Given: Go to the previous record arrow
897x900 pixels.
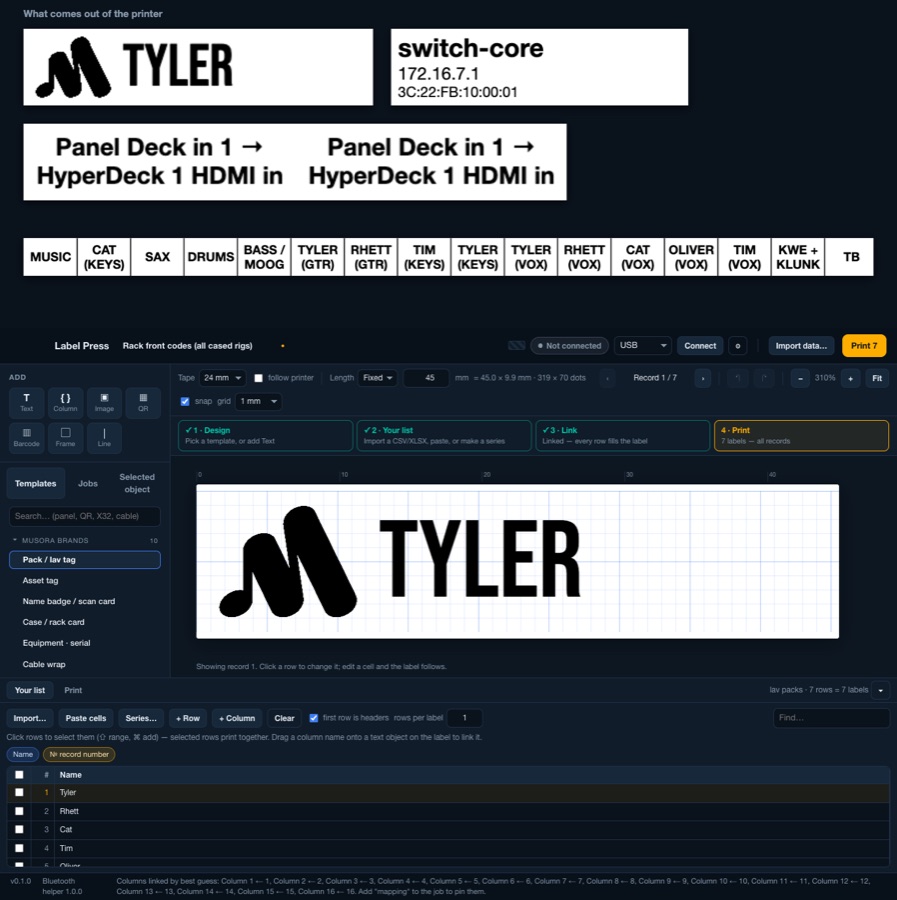Looking at the screenshot, I should (x=607, y=378).
